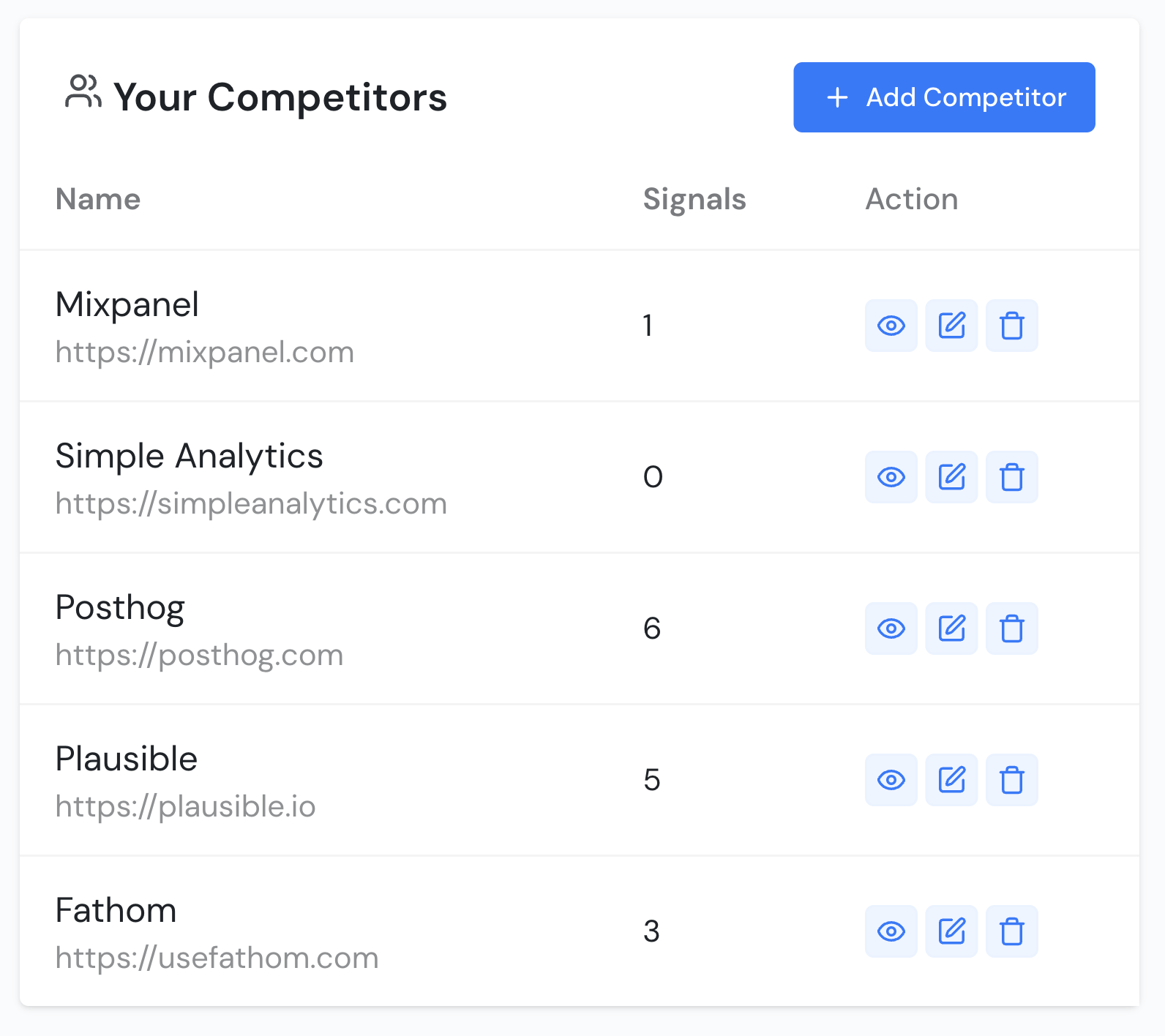Remove Posthog with trash icon
Image resolution: width=1165 pixels, height=1036 pixels.
[1011, 628]
